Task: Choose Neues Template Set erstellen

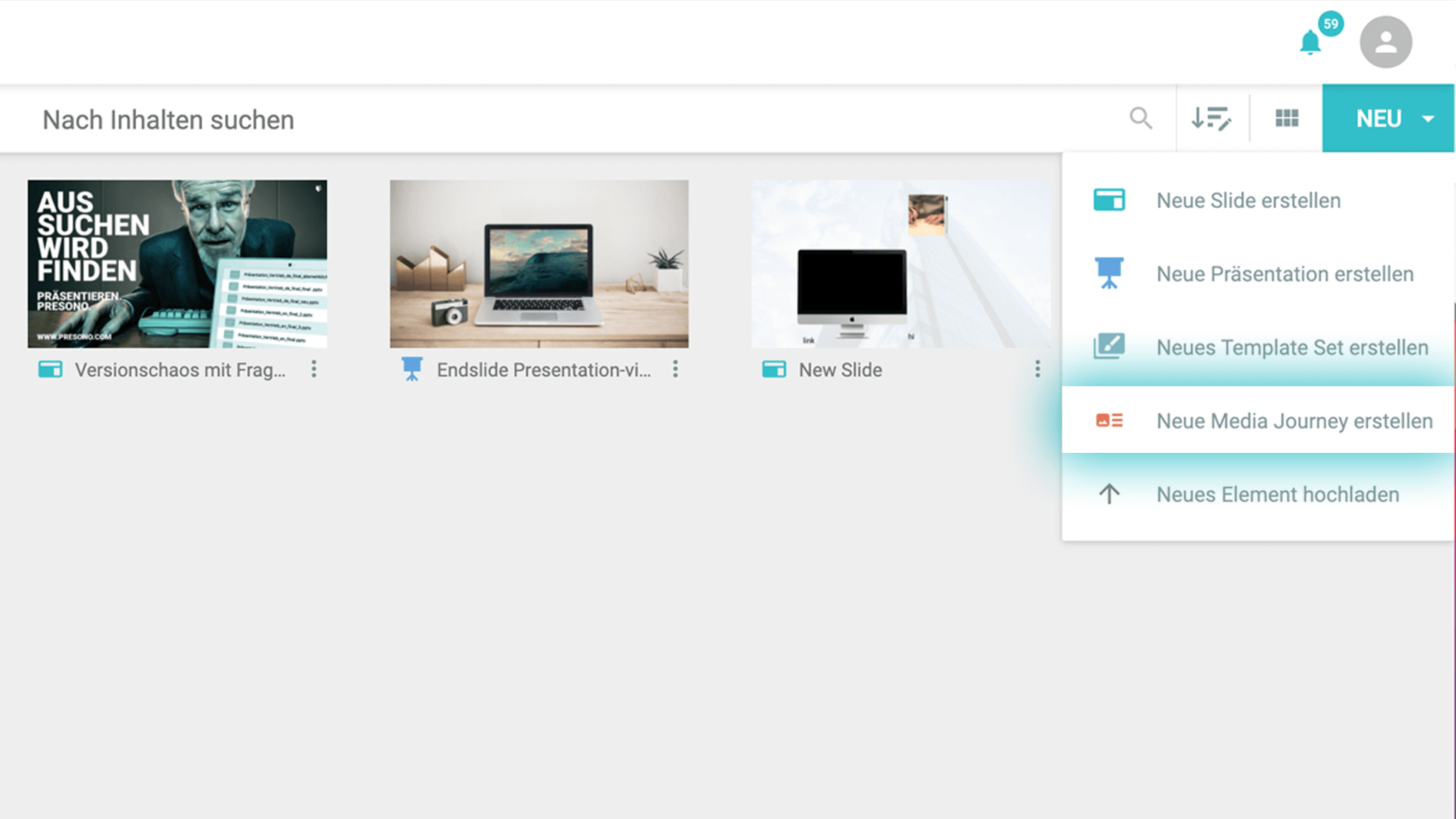Action: (1258, 348)
